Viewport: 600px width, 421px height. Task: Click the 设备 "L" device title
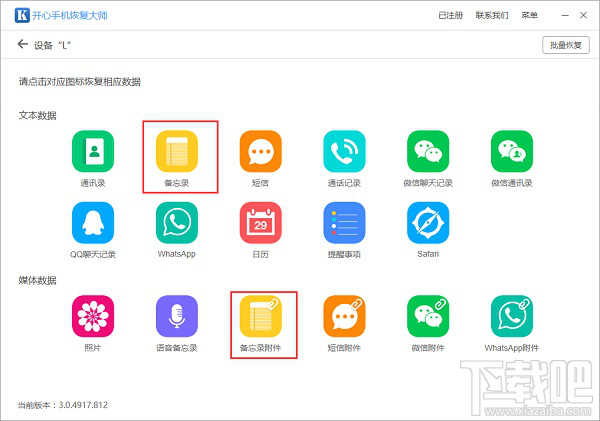tap(52, 45)
